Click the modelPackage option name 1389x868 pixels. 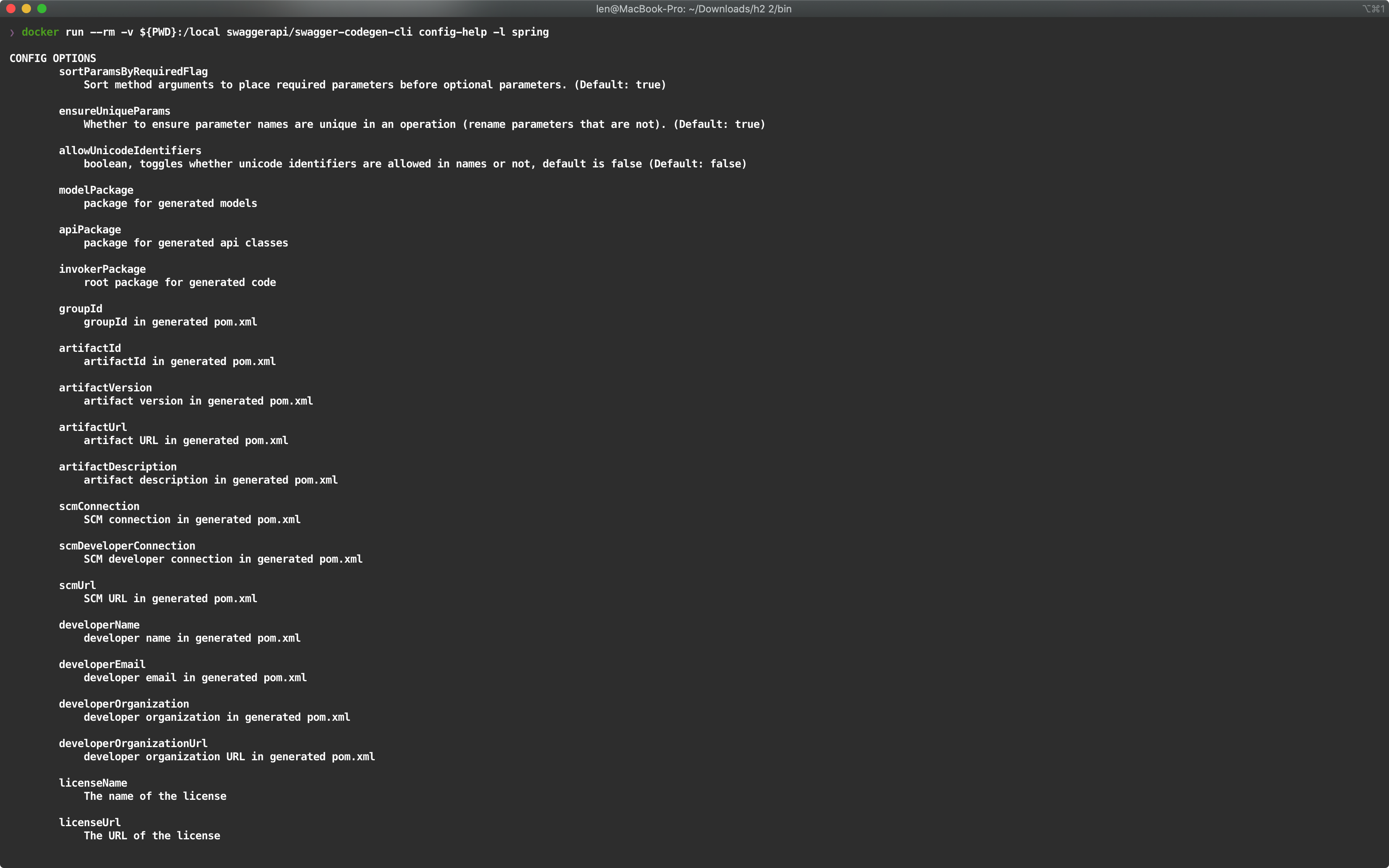click(x=96, y=190)
